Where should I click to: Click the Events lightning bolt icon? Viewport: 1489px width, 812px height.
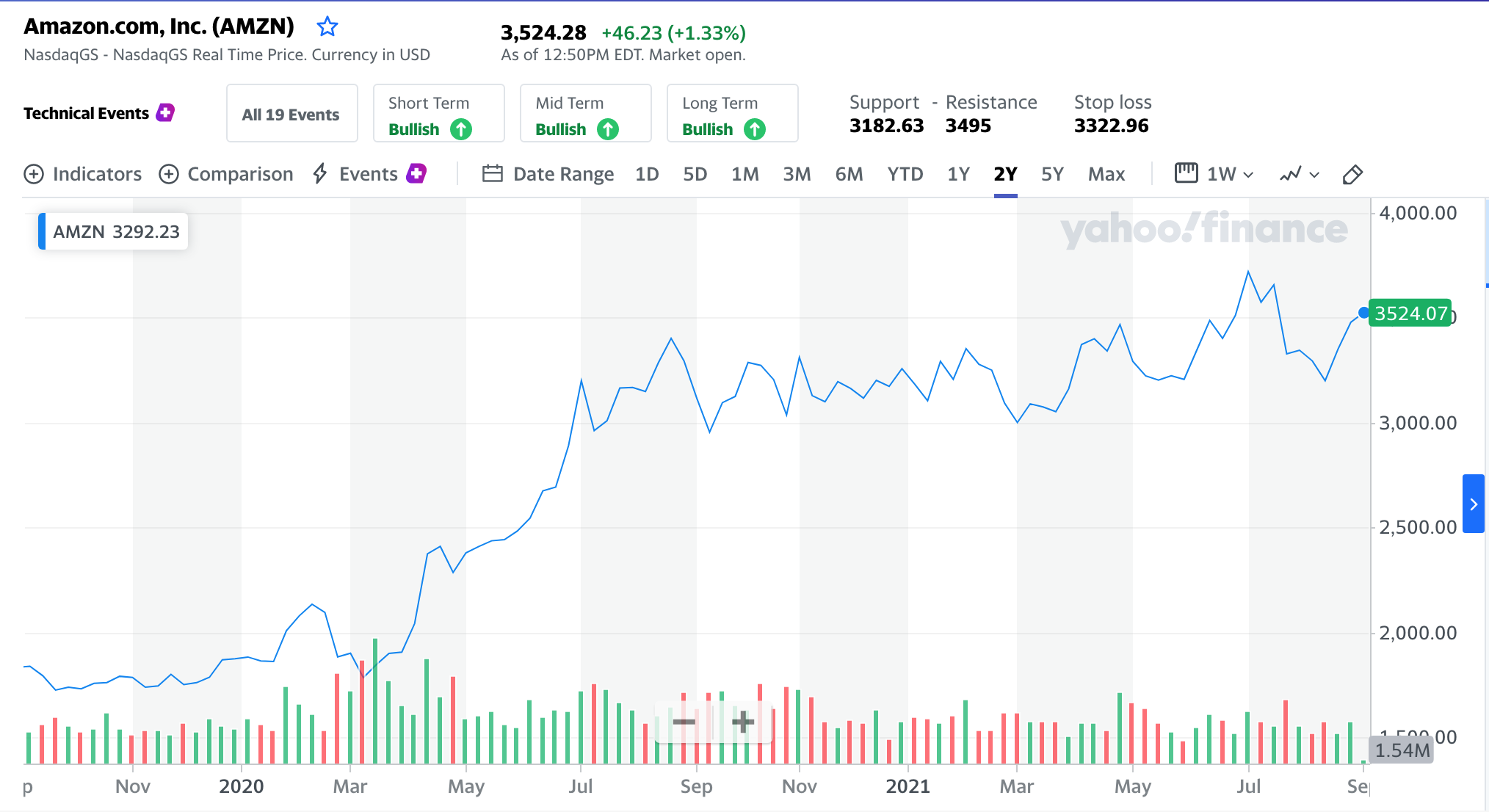click(320, 174)
